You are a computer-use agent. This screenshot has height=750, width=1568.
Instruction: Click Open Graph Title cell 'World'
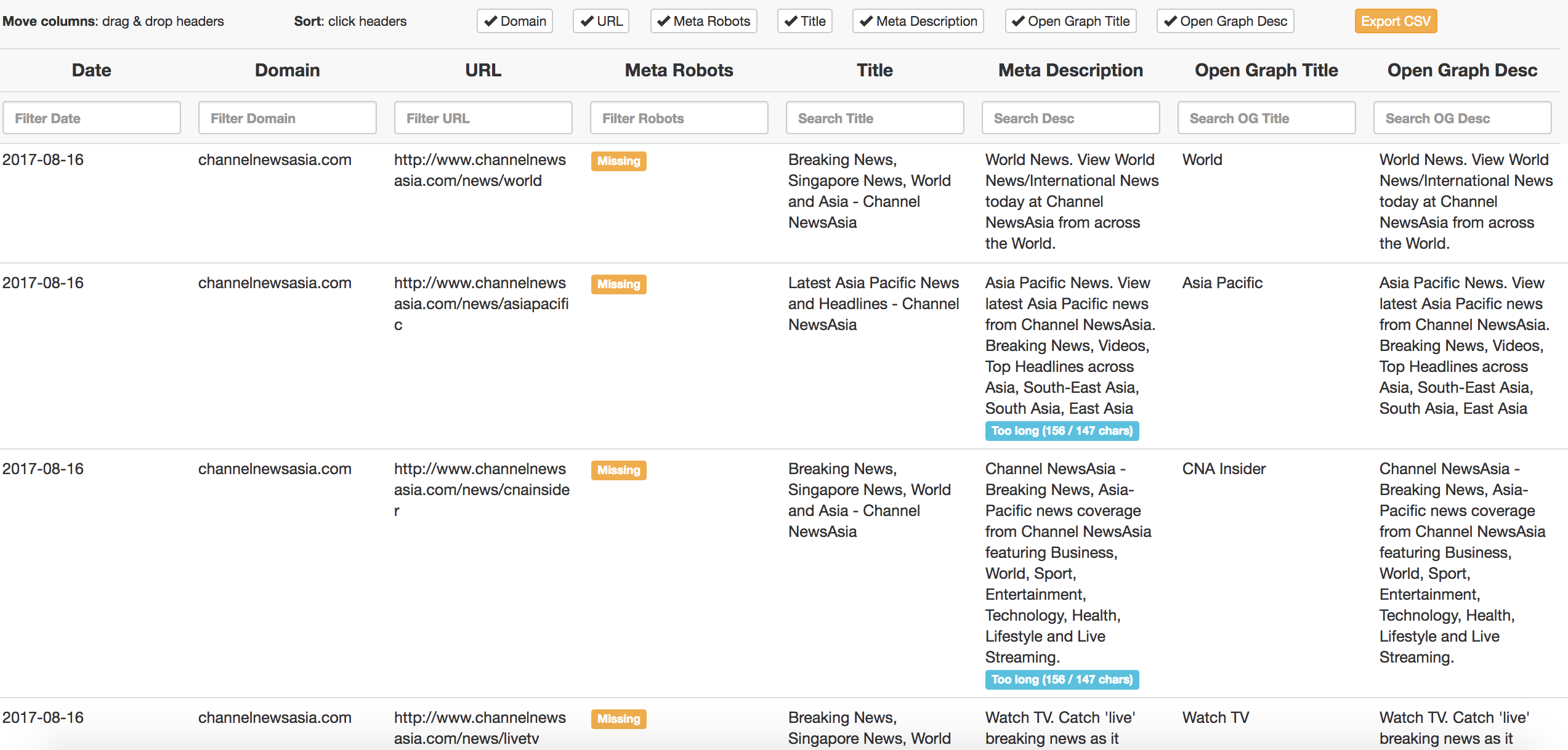point(1202,160)
